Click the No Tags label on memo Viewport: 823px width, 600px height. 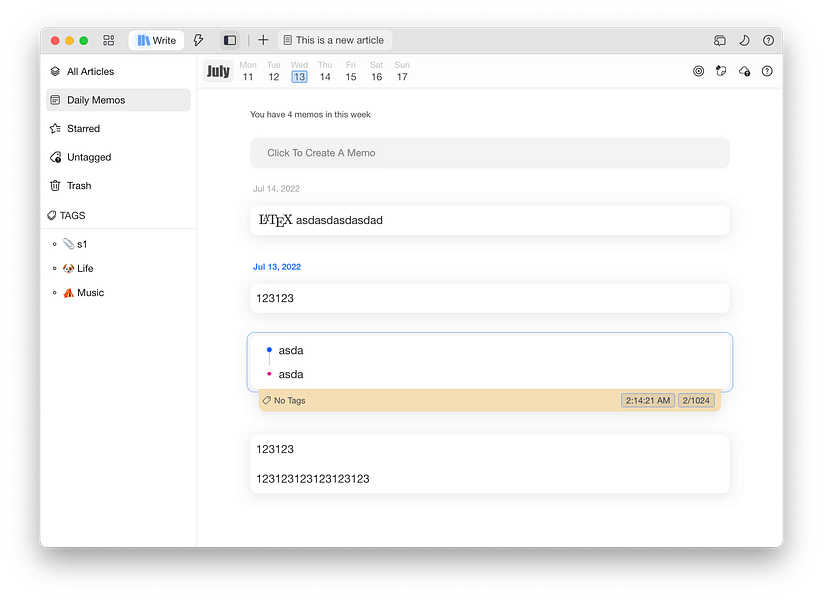tap(284, 401)
